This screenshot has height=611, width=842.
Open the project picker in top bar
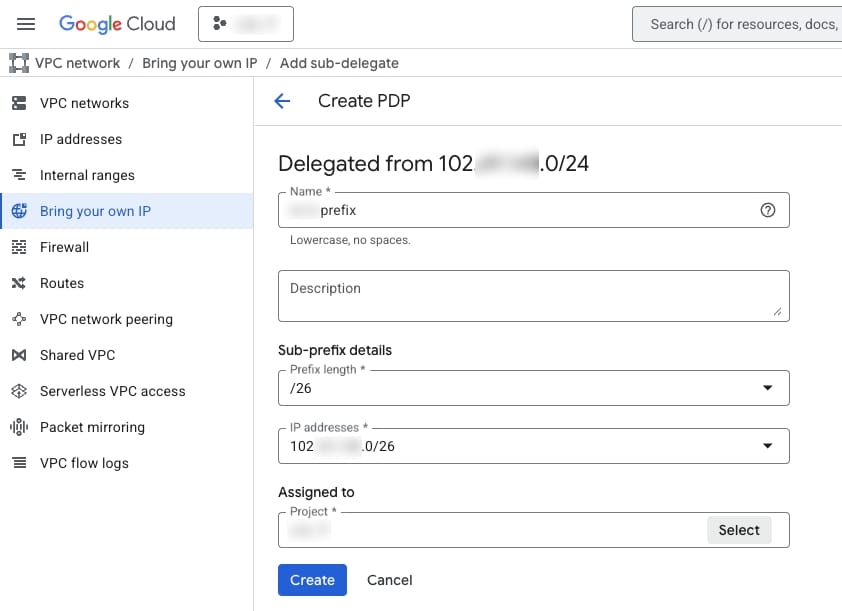[x=245, y=24]
